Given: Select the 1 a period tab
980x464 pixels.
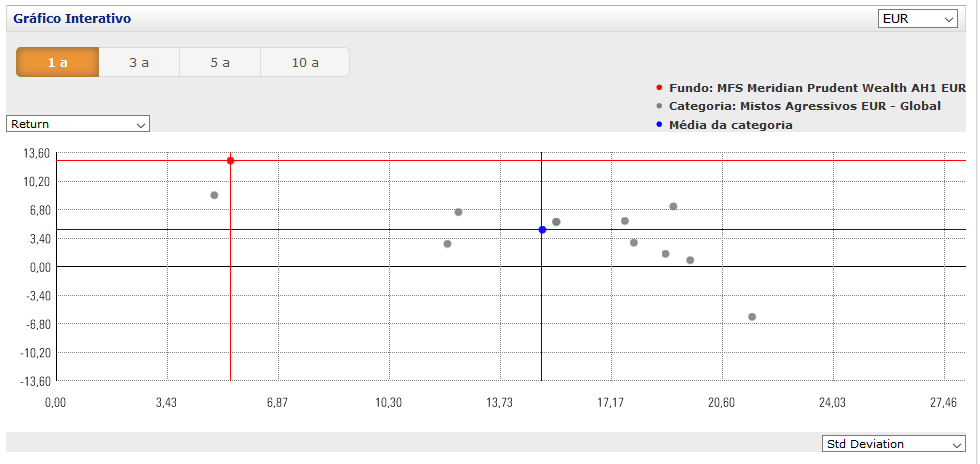Looking at the screenshot, I should (x=57, y=62).
